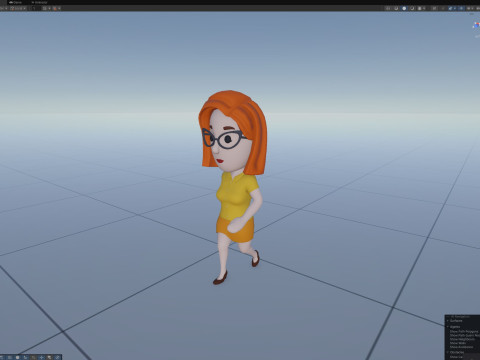Toggle Show Walls option
480x360 pixels.
(x=458, y=343)
